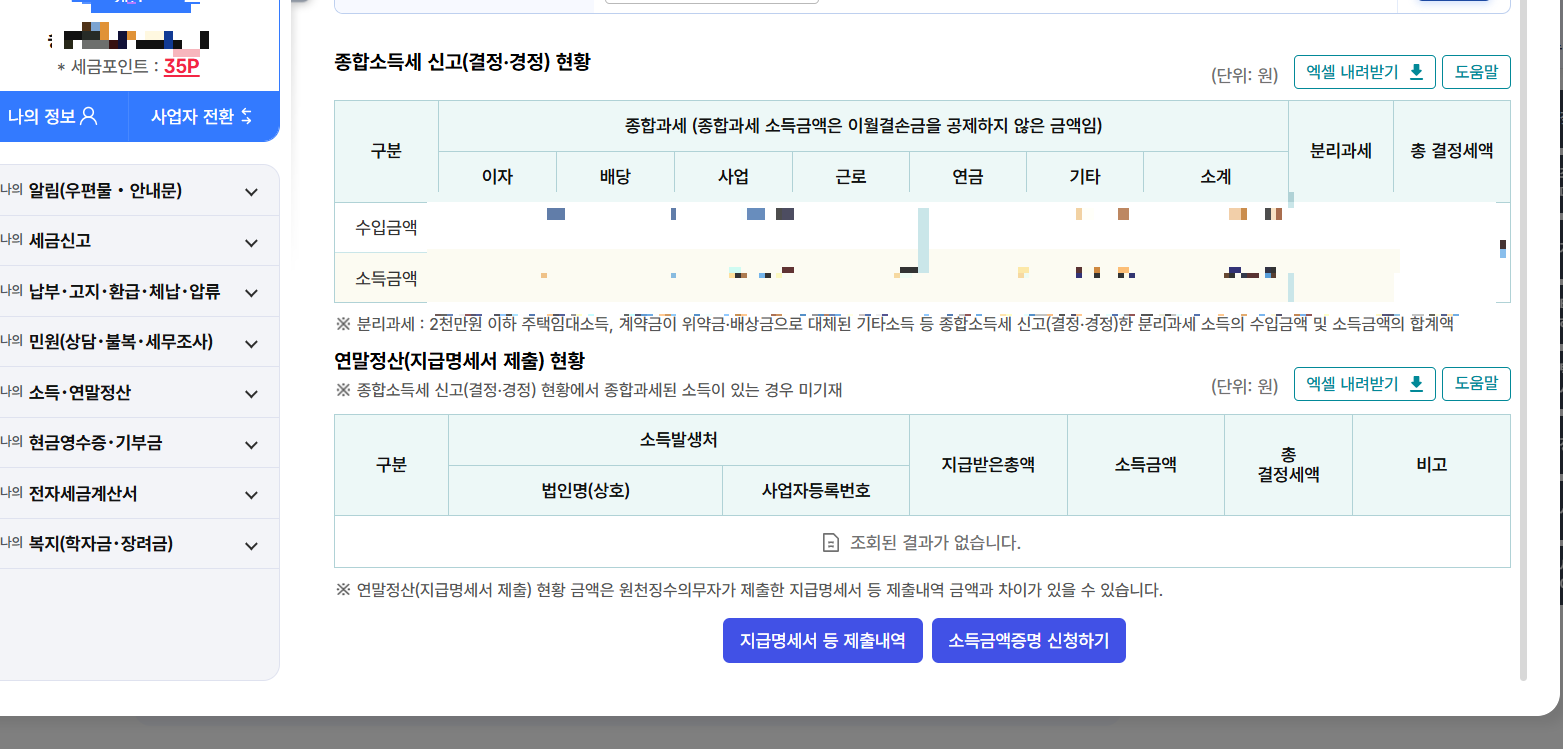Open 도움말 for 종합소득세 신고 현황
The image size is (1563, 749).
pos(1476,71)
